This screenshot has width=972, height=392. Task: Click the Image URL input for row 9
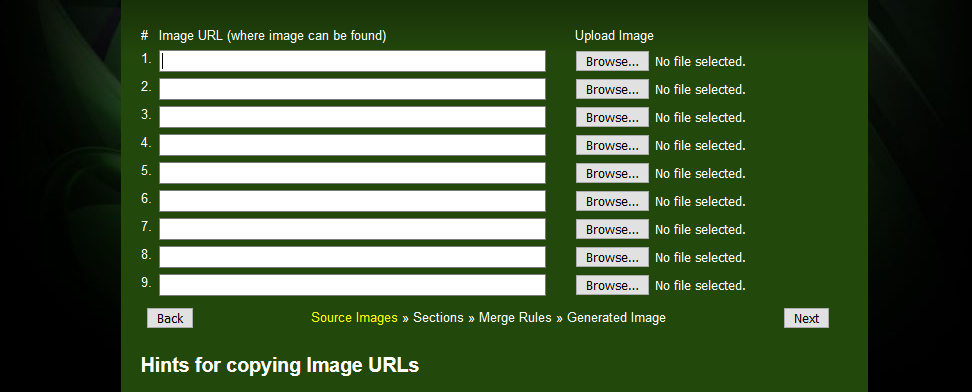coord(352,285)
